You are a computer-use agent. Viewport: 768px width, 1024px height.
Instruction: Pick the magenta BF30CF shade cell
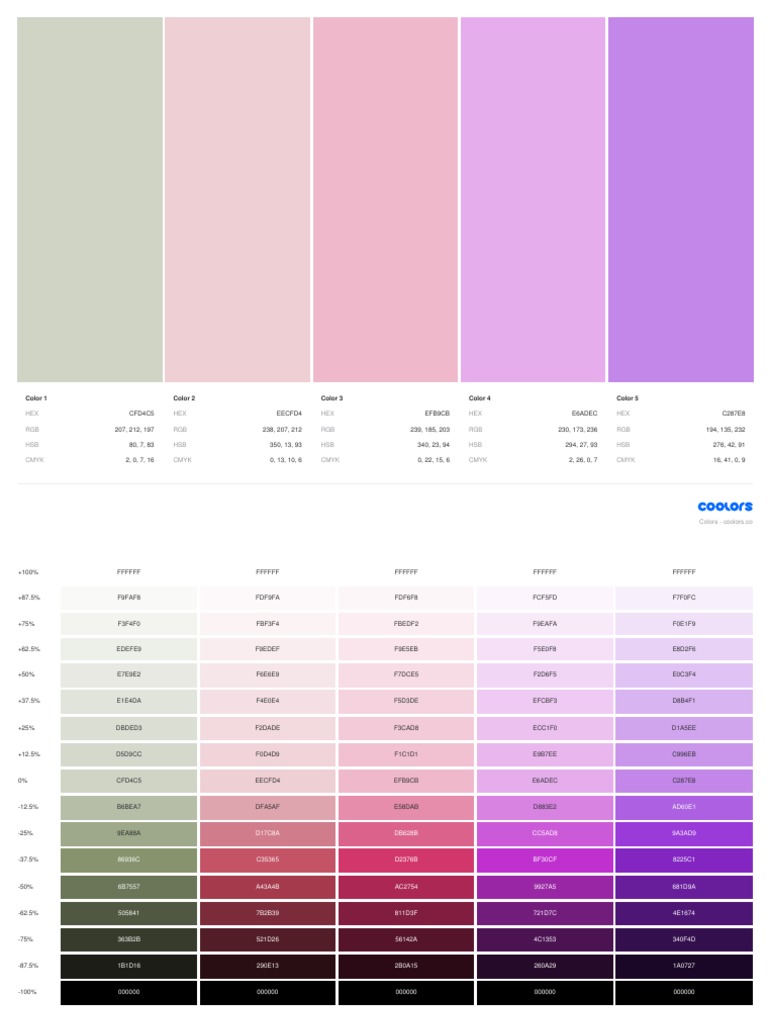[545, 859]
